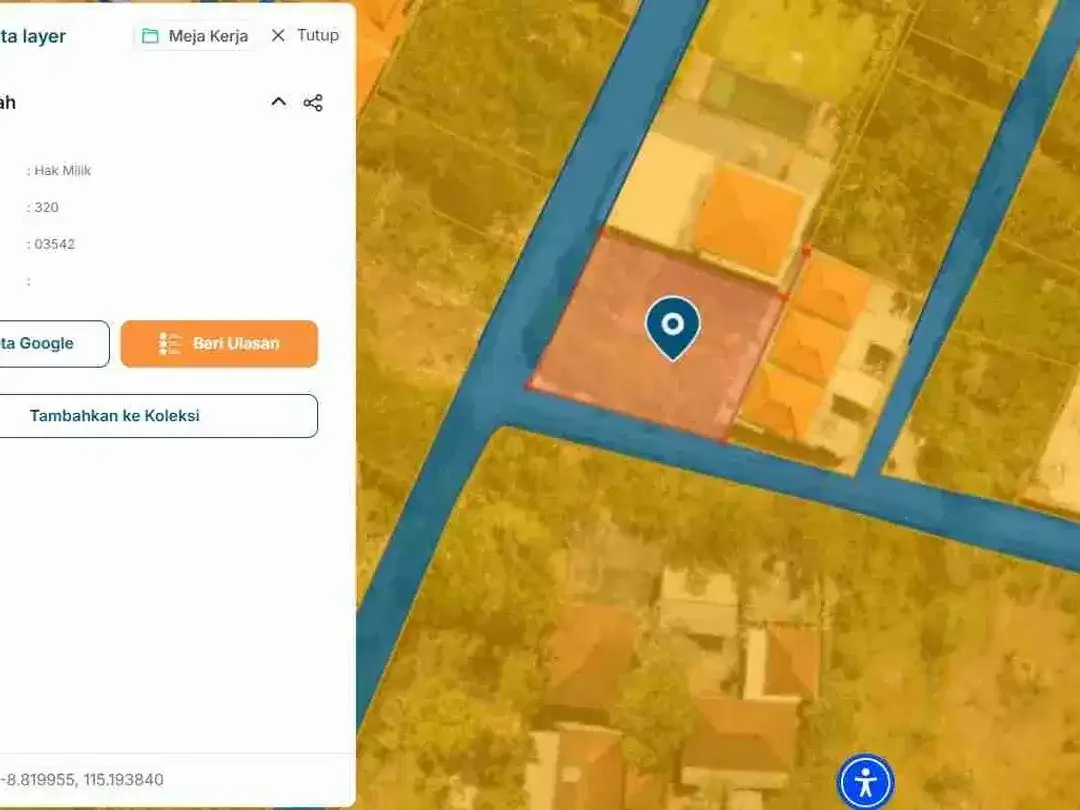Click Tambahkan ke Koleksi button
This screenshot has height=810, width=1080.
click(x=158, y=415)
